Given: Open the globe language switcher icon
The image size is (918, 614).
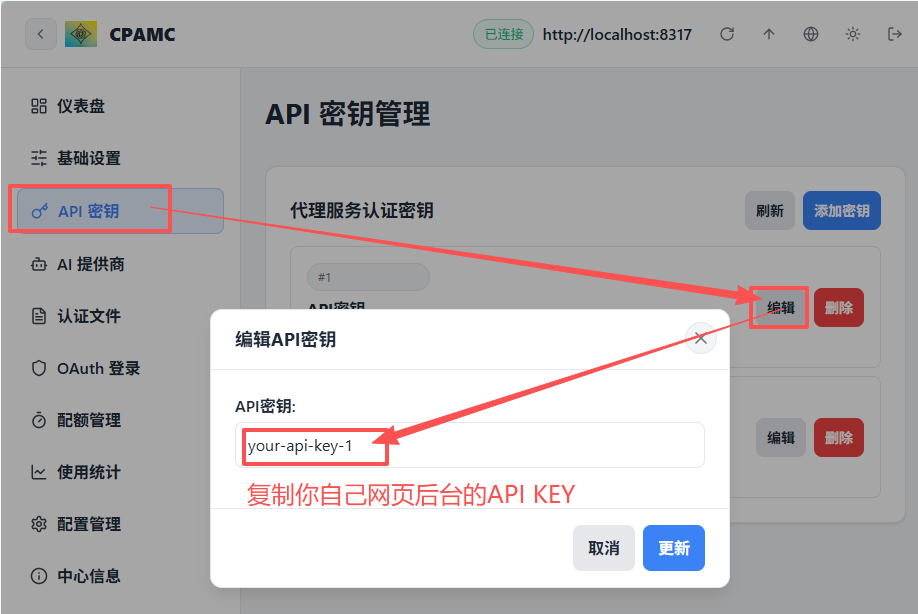Looking at the screenshot, I should [811, 34].
